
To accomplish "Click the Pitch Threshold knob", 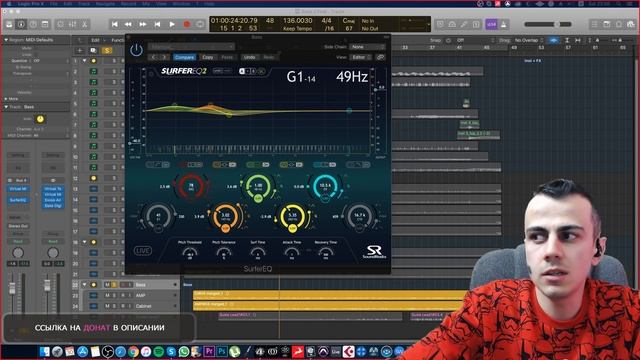I will [x=189, y=254].
